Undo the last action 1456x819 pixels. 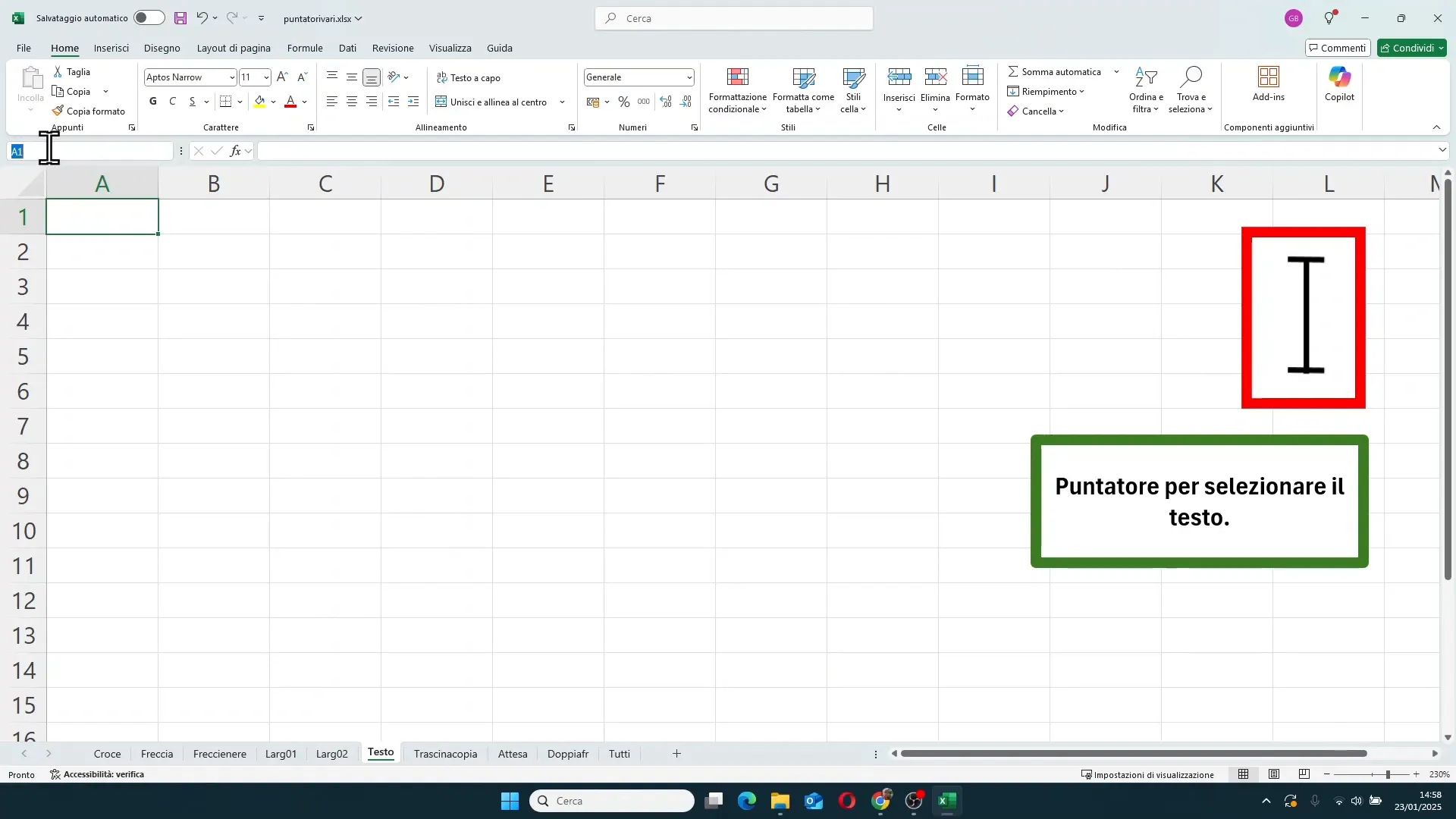coord(202,18)
